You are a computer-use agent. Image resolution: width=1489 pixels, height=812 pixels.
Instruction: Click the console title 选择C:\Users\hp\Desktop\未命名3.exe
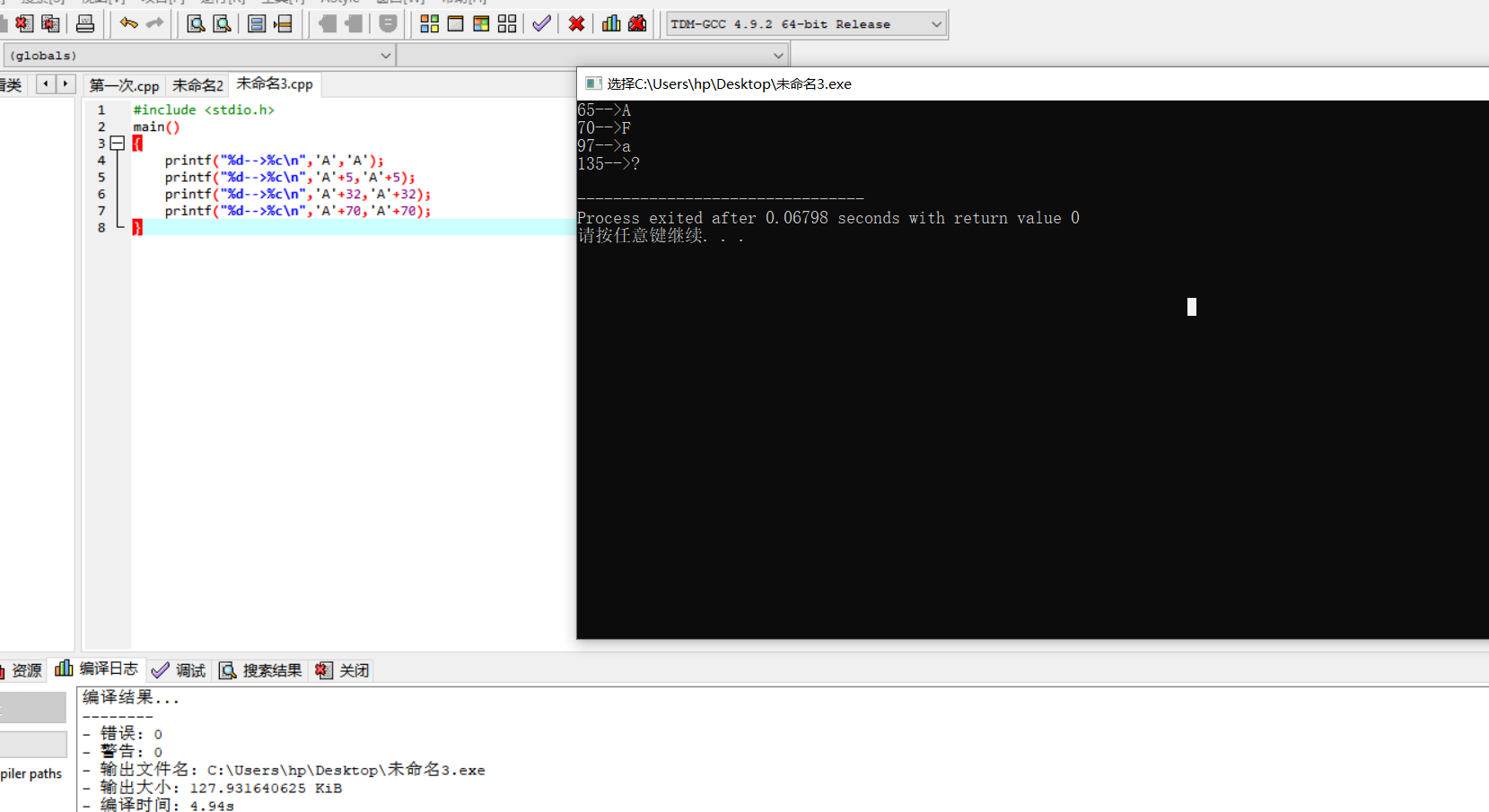(x=729, y=83)
